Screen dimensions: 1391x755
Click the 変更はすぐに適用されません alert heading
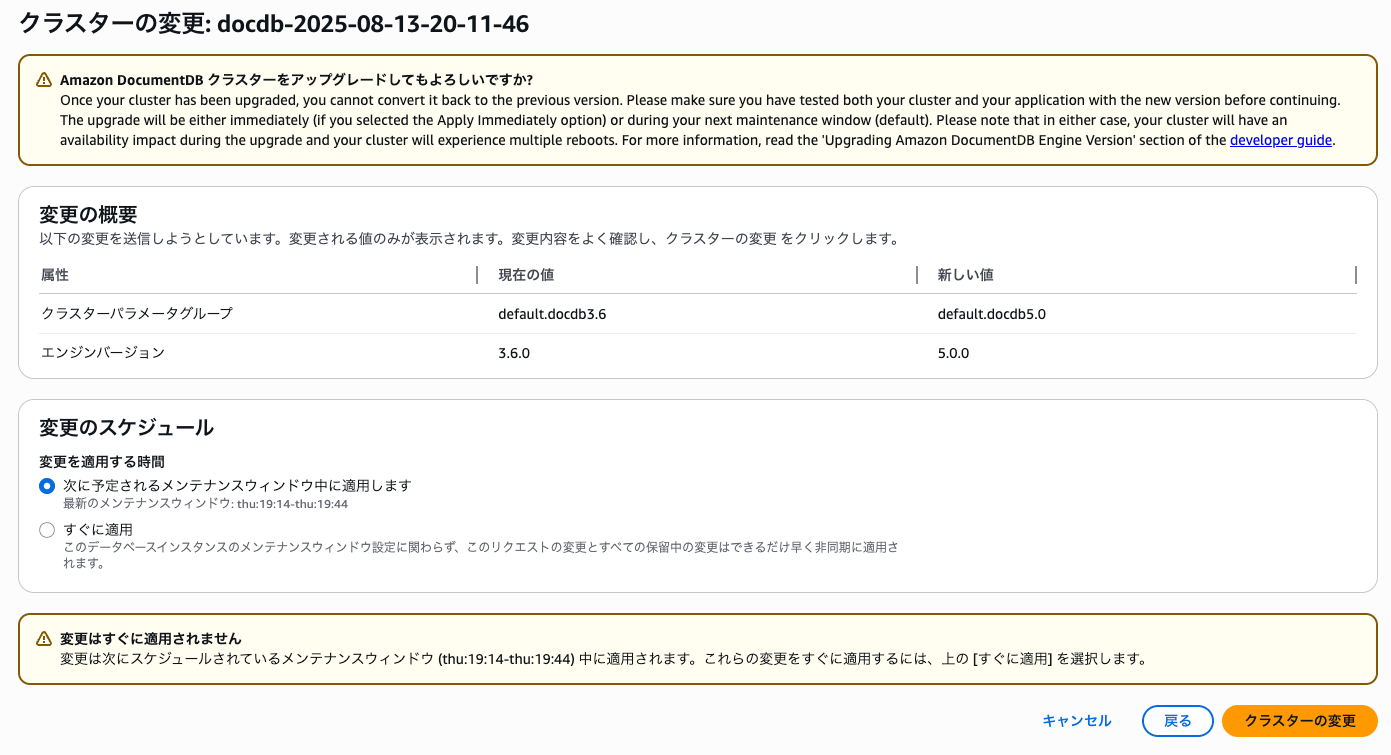pos(151,638)
